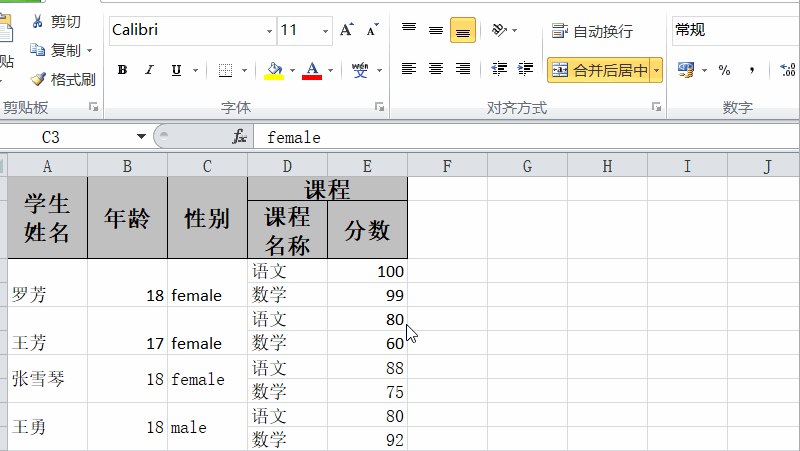Click the Merge and Center (合并后居中) button
Viewport: 800px width, 451px height.
pos(598,70)
